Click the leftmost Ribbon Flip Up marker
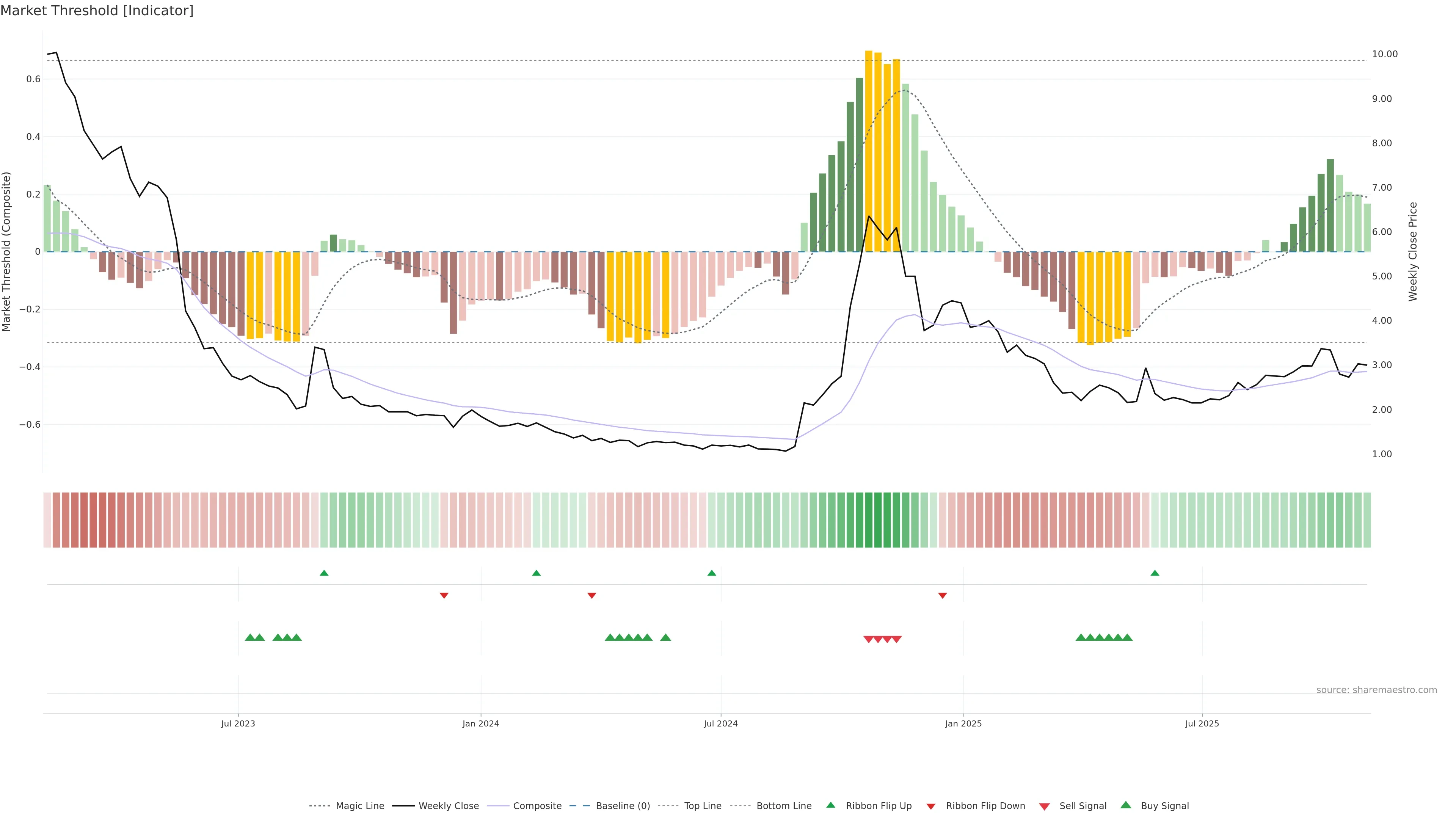 point(324,573)
